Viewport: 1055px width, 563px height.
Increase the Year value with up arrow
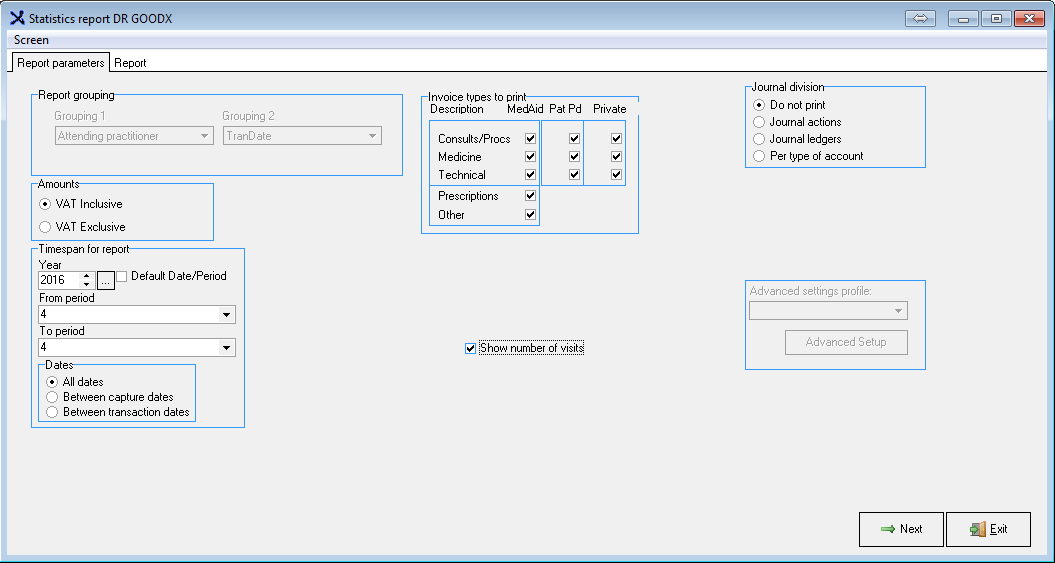pyautogui.click(x=86, y=276)
